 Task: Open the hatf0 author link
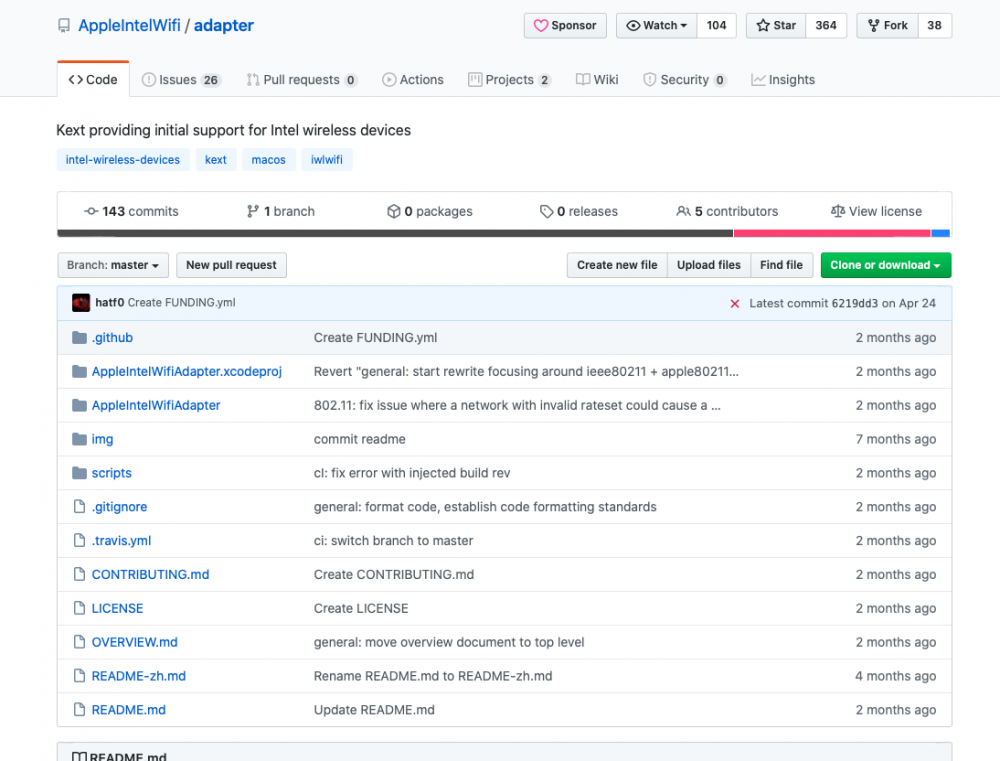coord(110,302)
